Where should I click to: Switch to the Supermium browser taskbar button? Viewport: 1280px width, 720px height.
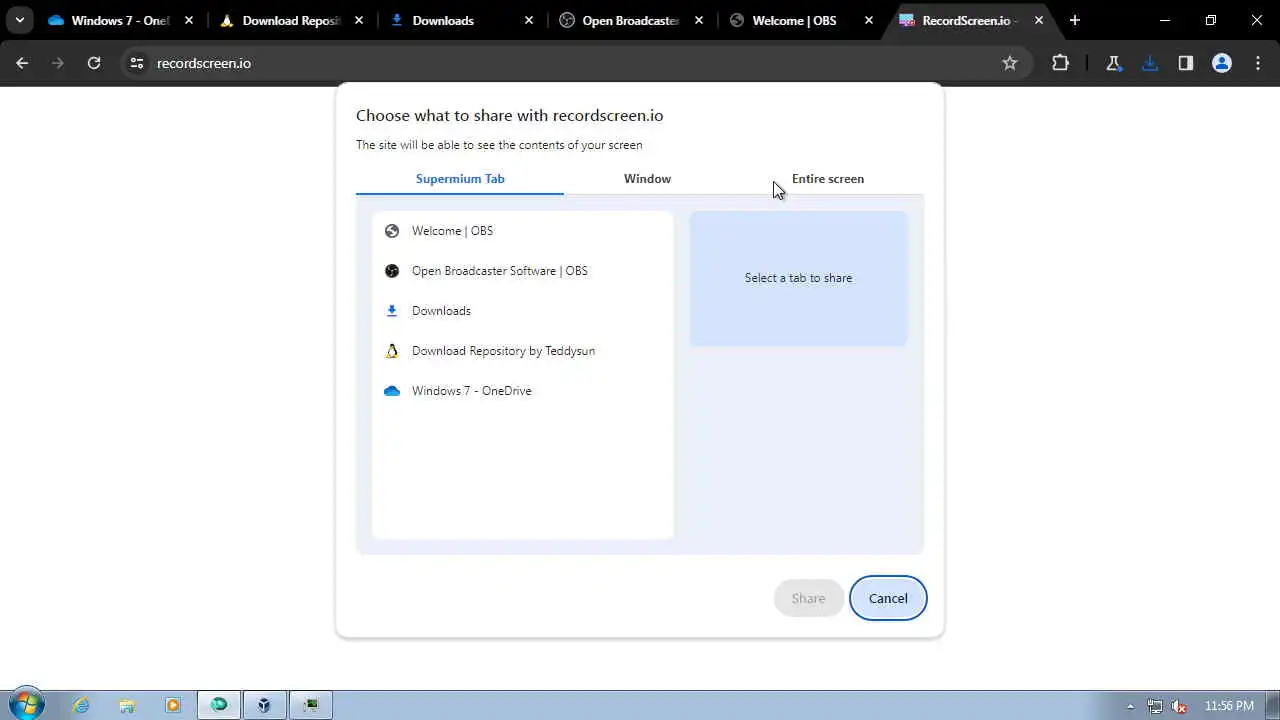[219, 705]
